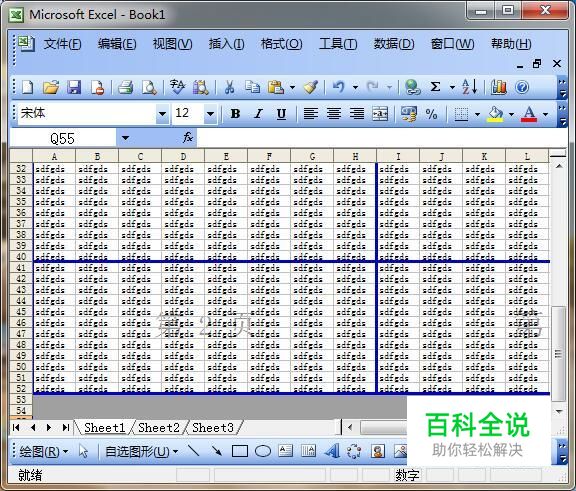Open the font name dropdown

[162, 114]
